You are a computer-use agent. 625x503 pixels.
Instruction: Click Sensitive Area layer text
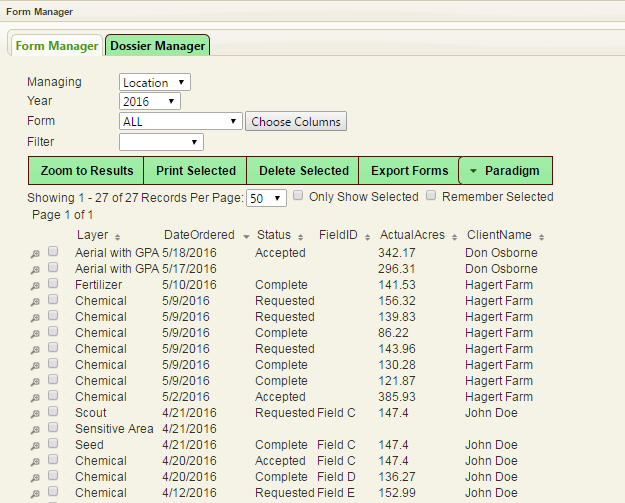point(114,428)
